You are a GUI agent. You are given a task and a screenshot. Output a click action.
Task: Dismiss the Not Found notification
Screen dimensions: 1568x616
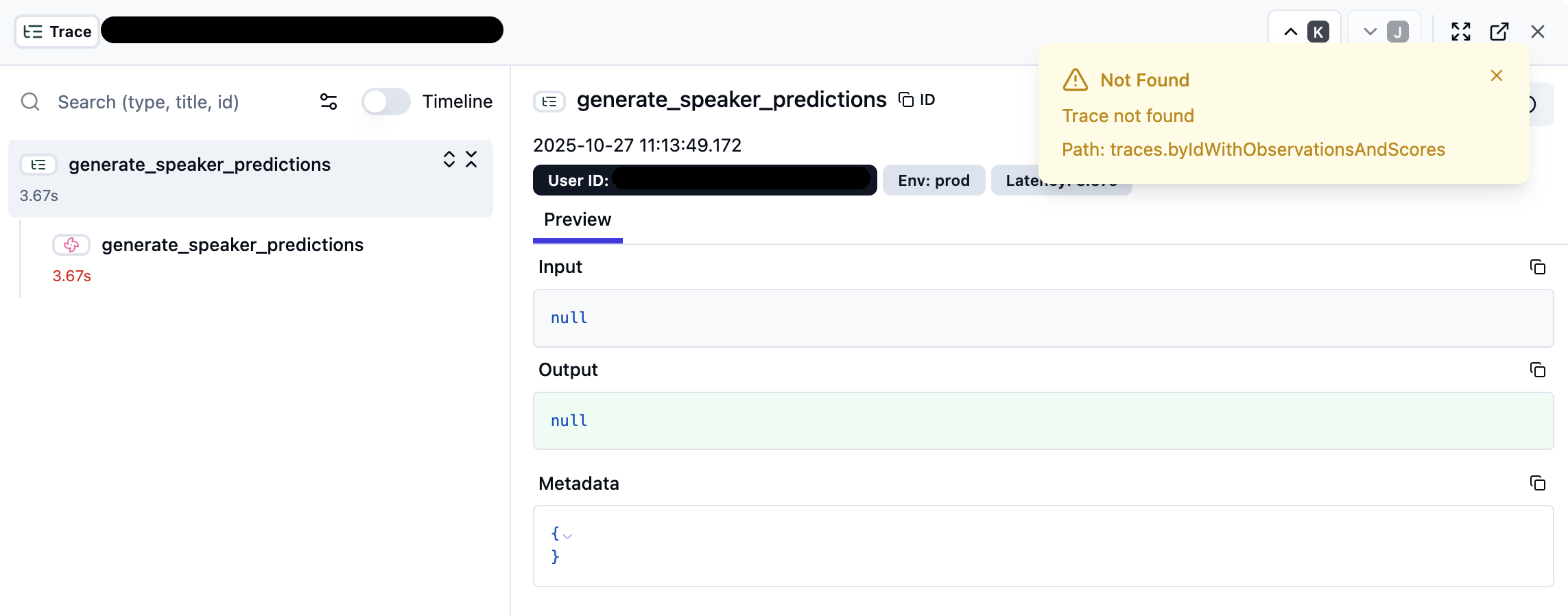pos(1496,75)
